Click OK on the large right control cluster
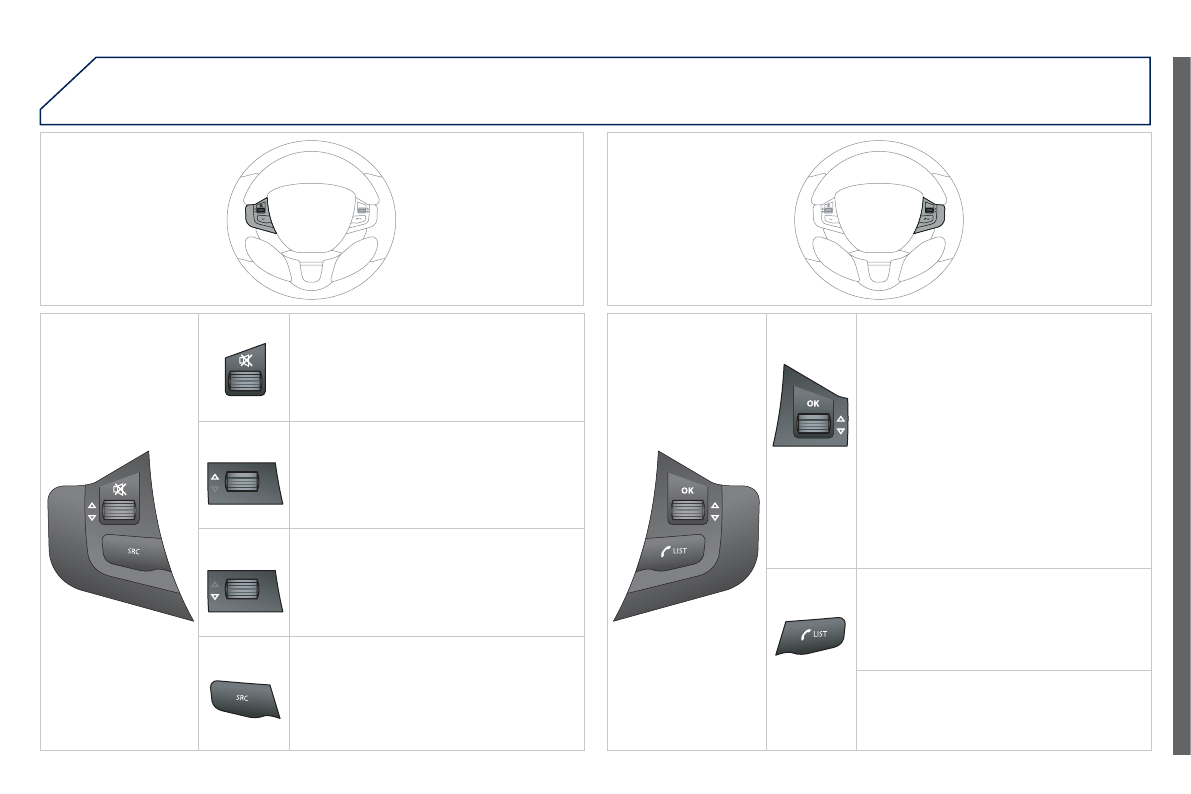 pyautogui.click(x=687, y=490)
